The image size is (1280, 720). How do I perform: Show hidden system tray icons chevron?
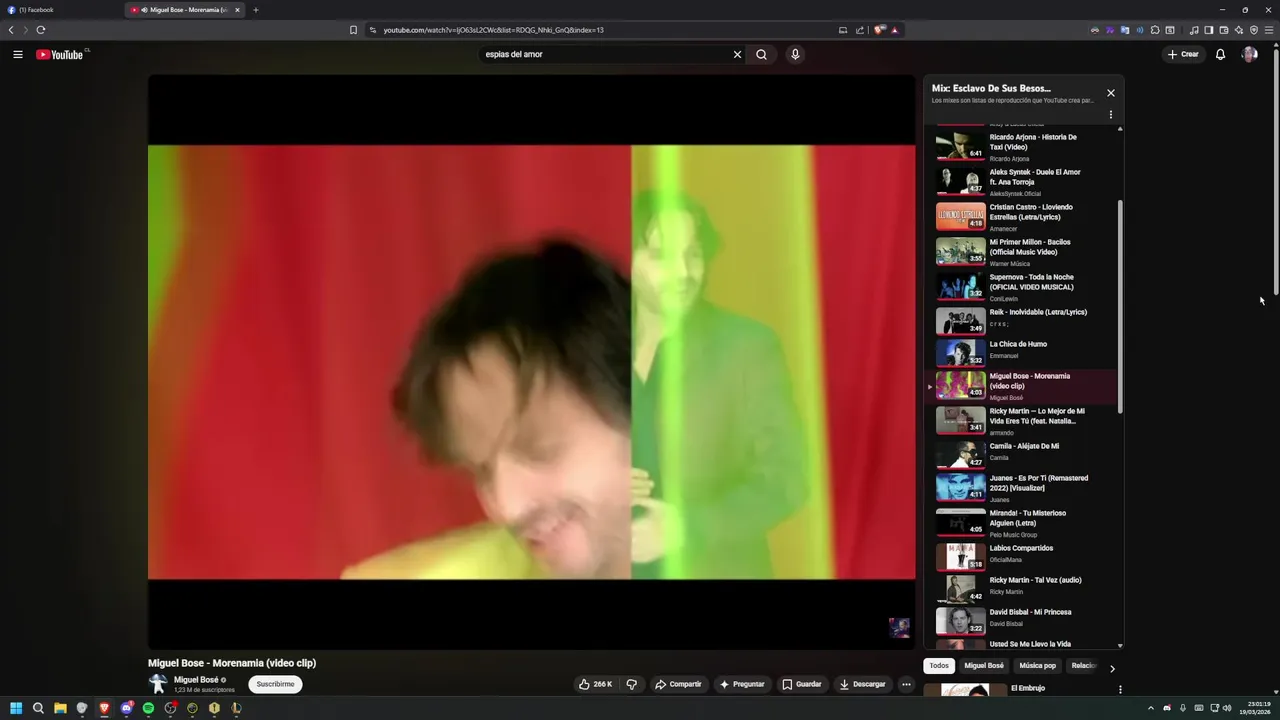click(1150, 708)
